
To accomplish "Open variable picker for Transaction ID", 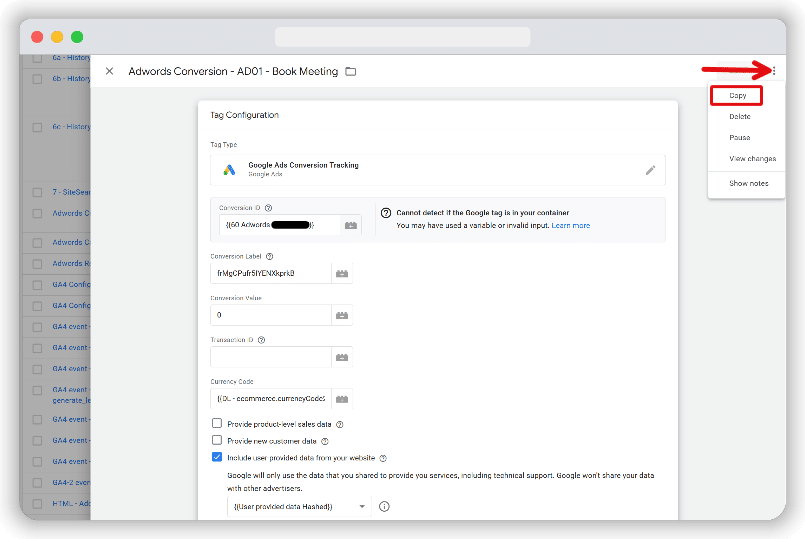I will tap(342, 357).
